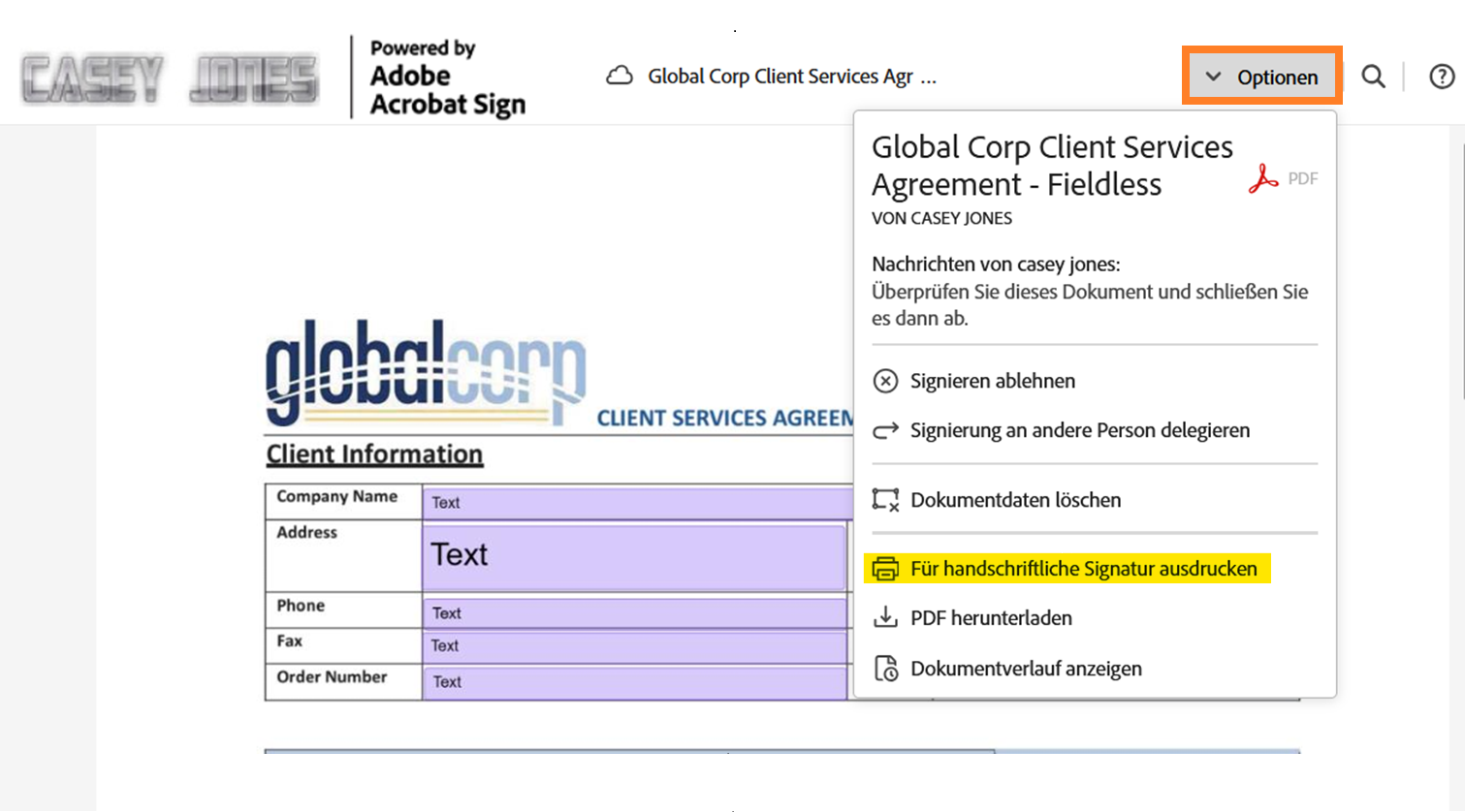Click the Company Name text field

[x=636, y=503]
